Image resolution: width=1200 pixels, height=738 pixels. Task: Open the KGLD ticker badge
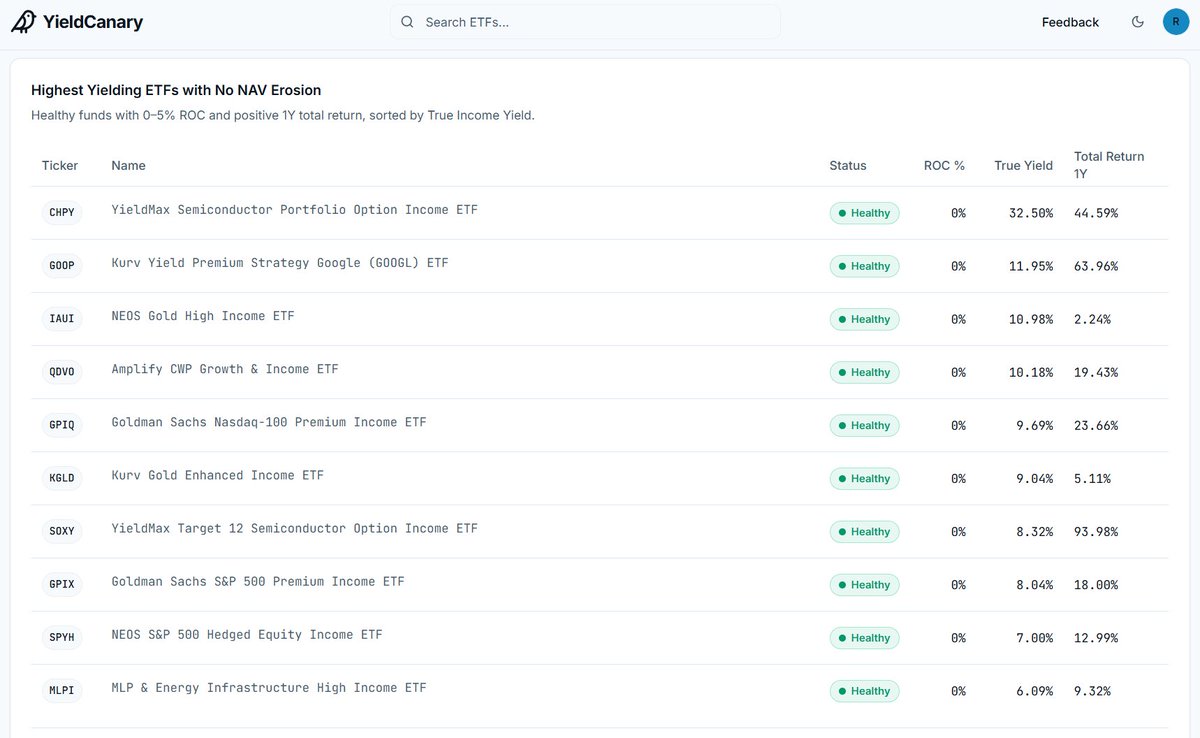(x=62, y=477)
